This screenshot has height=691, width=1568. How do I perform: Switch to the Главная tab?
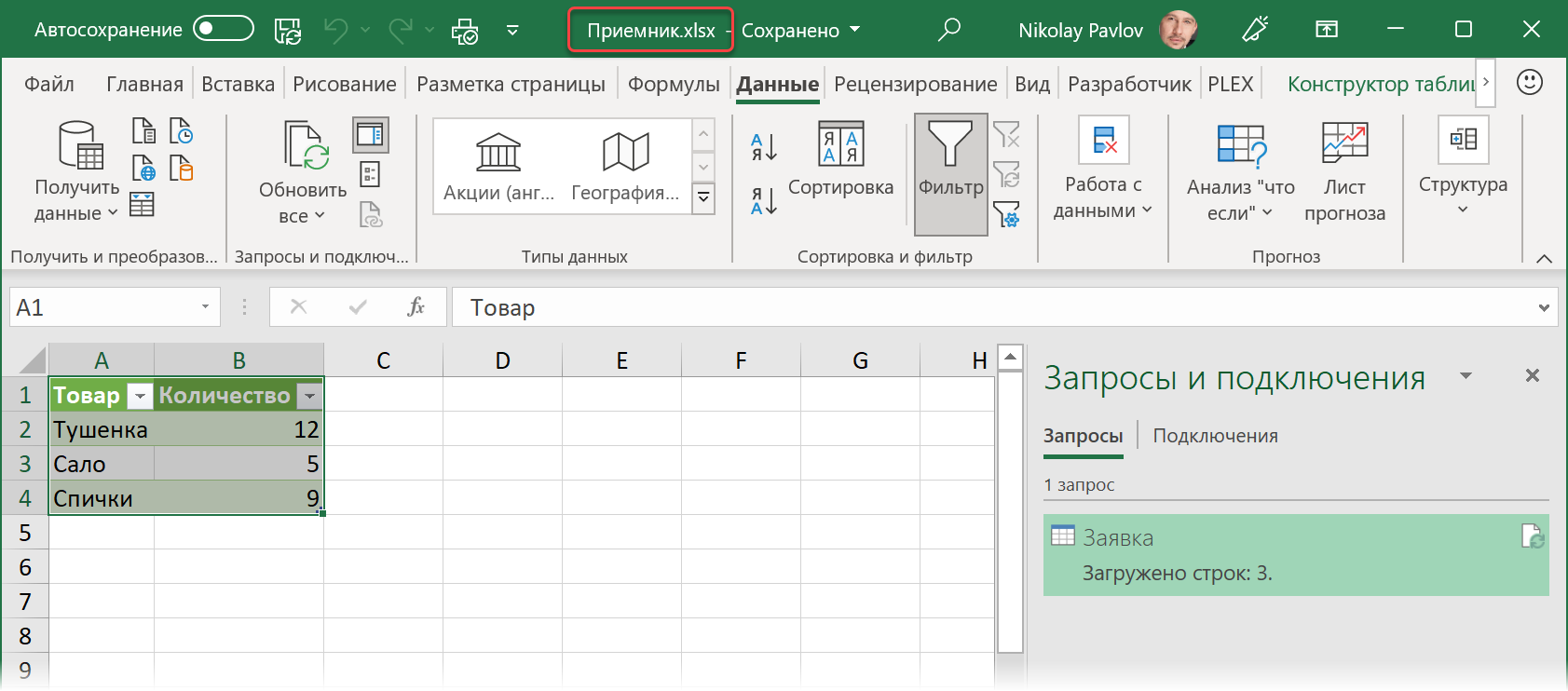pyautogui.click(x=144, y=84)
